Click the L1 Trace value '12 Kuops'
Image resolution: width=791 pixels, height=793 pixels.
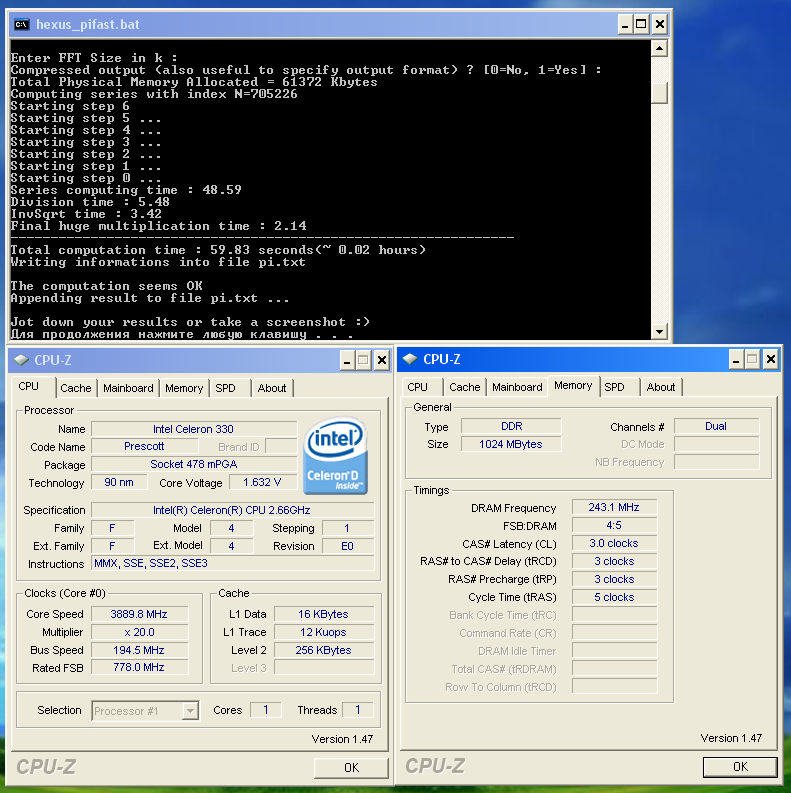click(x=324, y=632)
